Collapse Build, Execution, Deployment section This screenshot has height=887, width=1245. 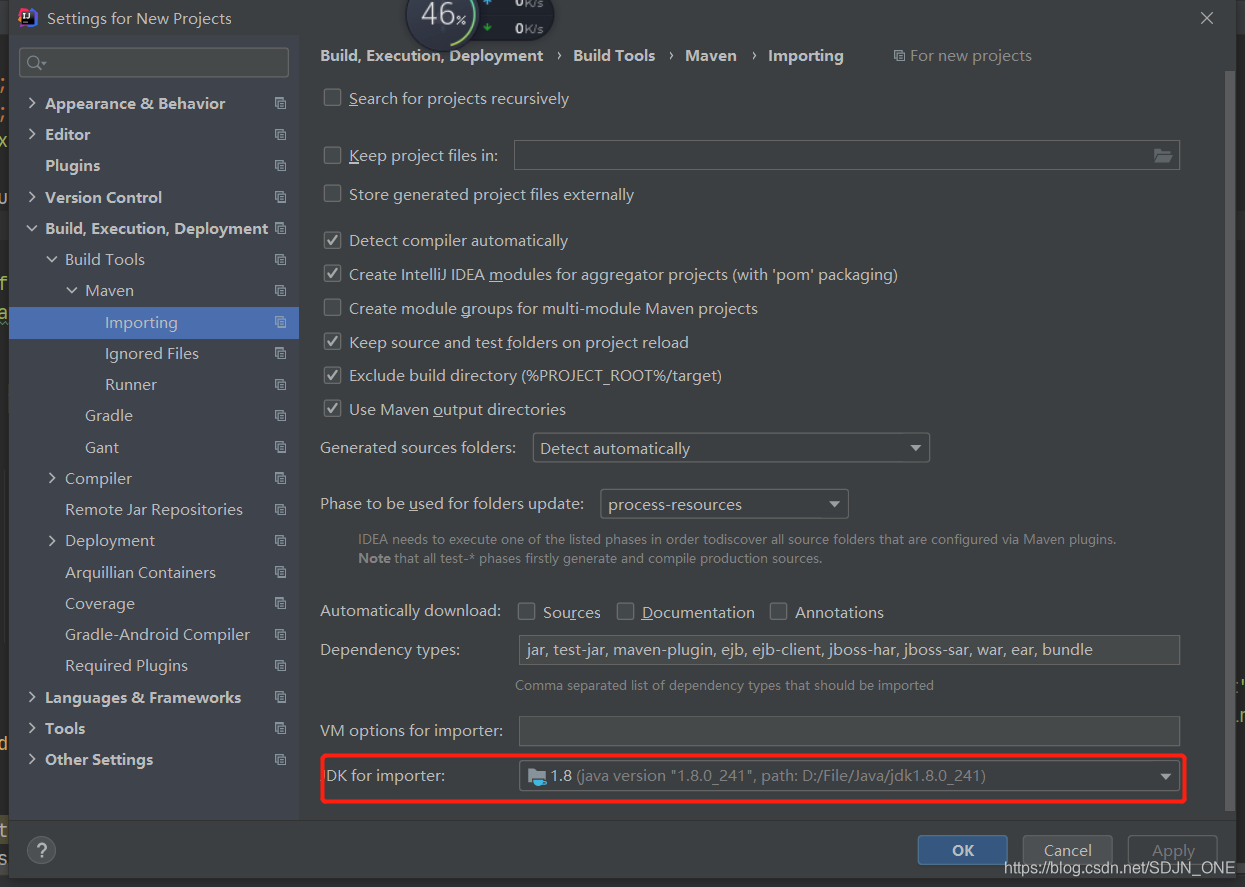(x=32, y=228)
